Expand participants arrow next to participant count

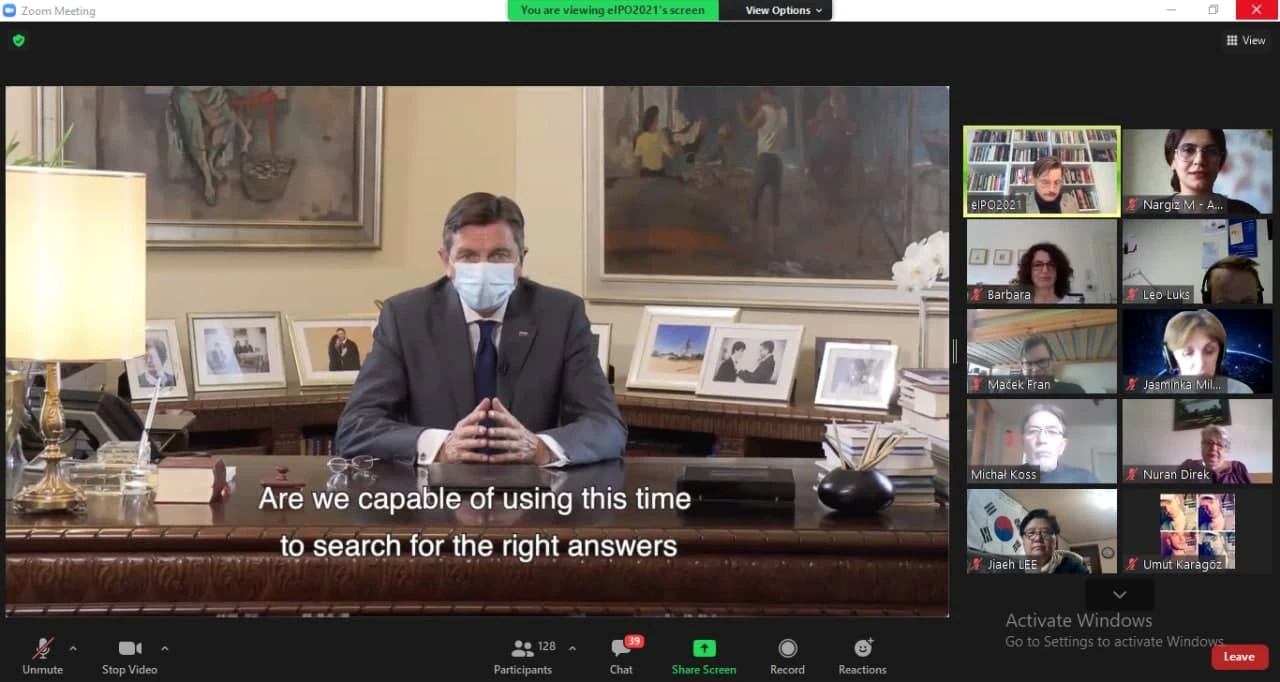point(572,648)
